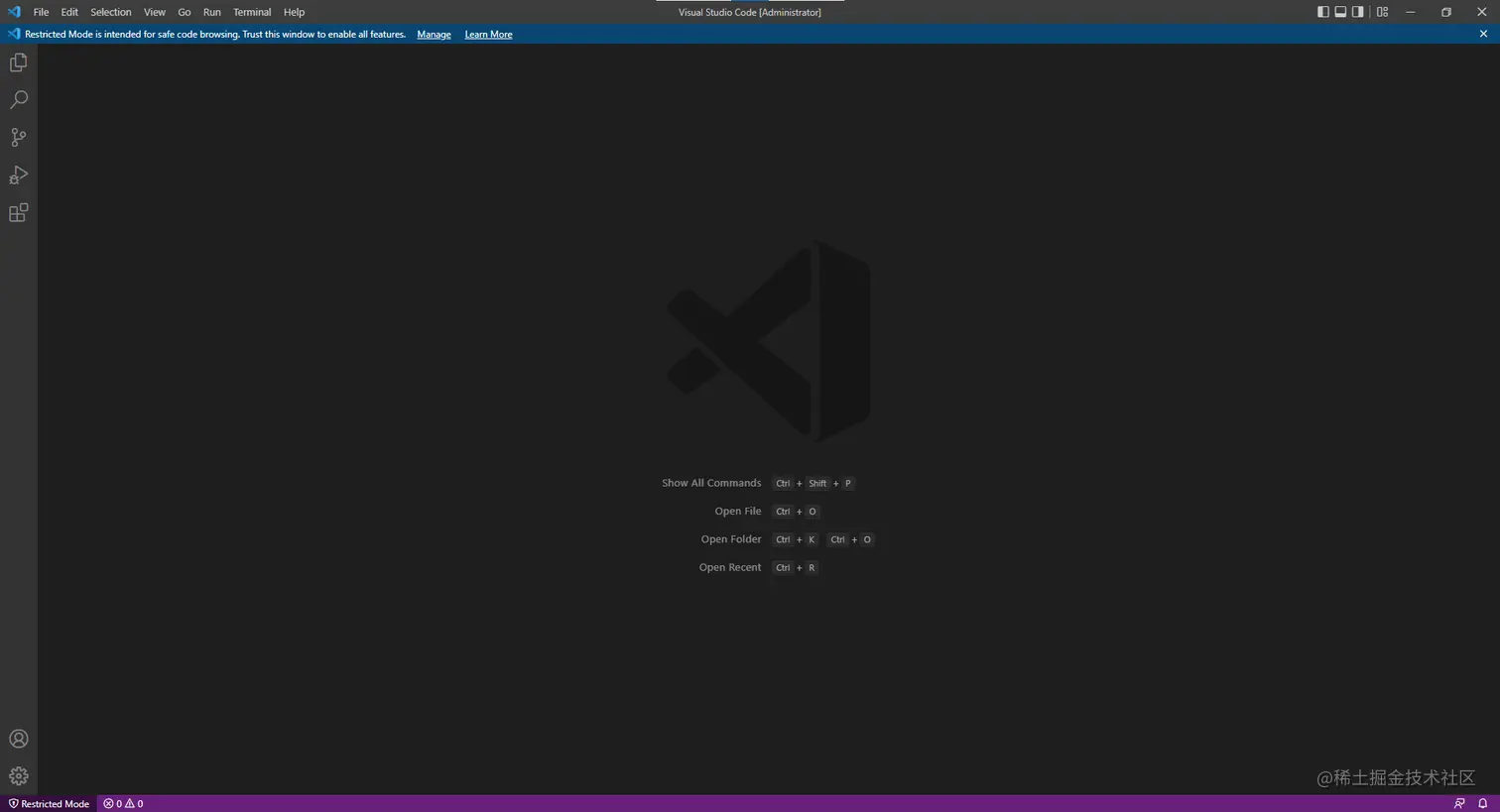Open Run and Debug view icon
This screenshot has height=812, width=1500.
tap(18, 175)
